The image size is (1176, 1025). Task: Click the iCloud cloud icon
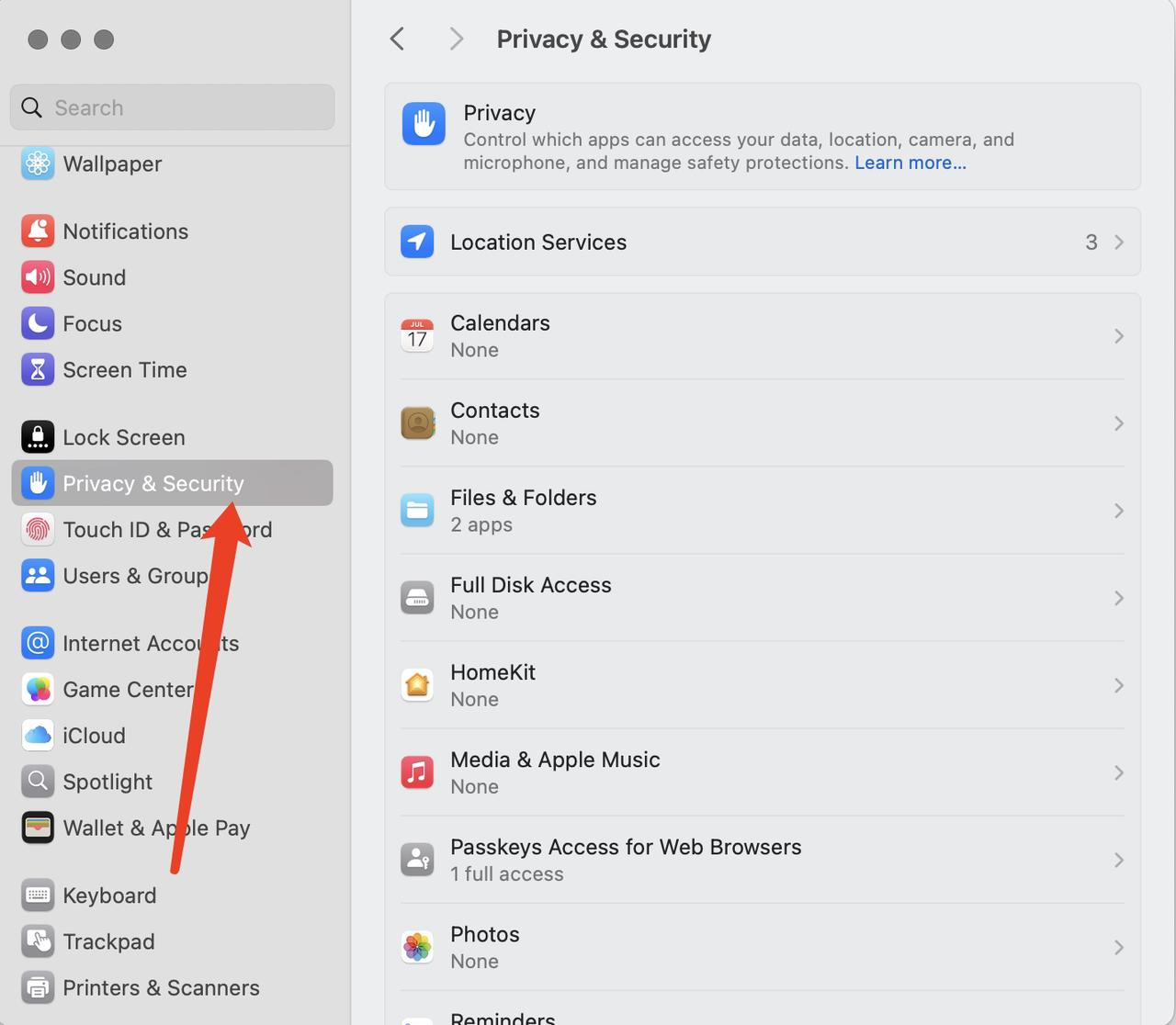[x=38, y=736]
